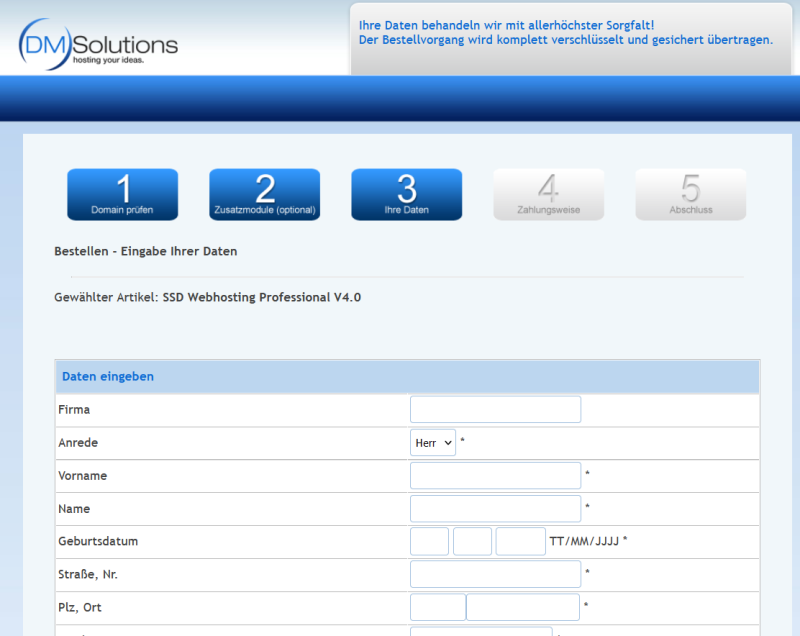Click the Geburtsdatum day (TT) box

[x=429, y=541]
